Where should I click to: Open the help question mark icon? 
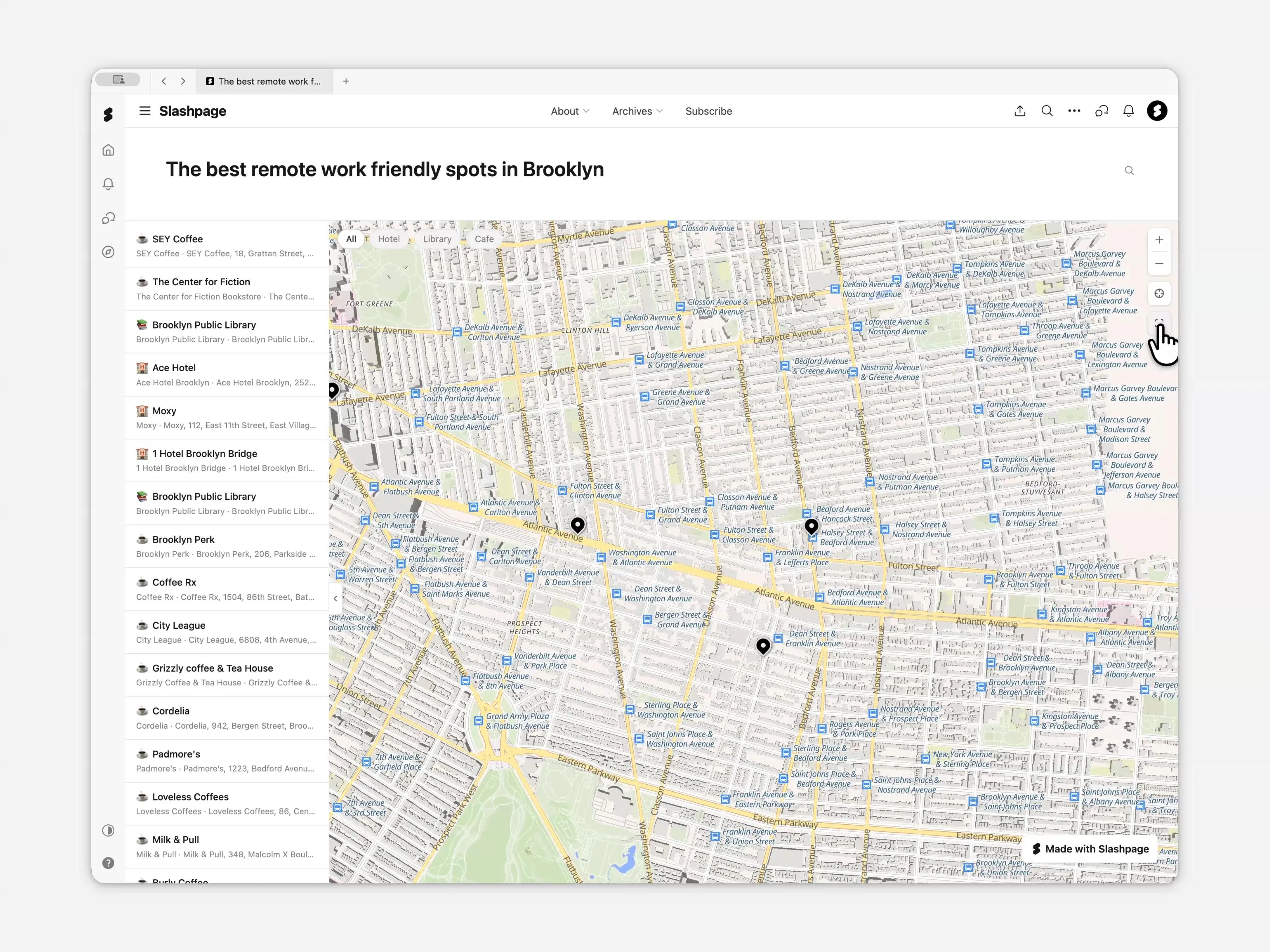click(x=108, y=863)
